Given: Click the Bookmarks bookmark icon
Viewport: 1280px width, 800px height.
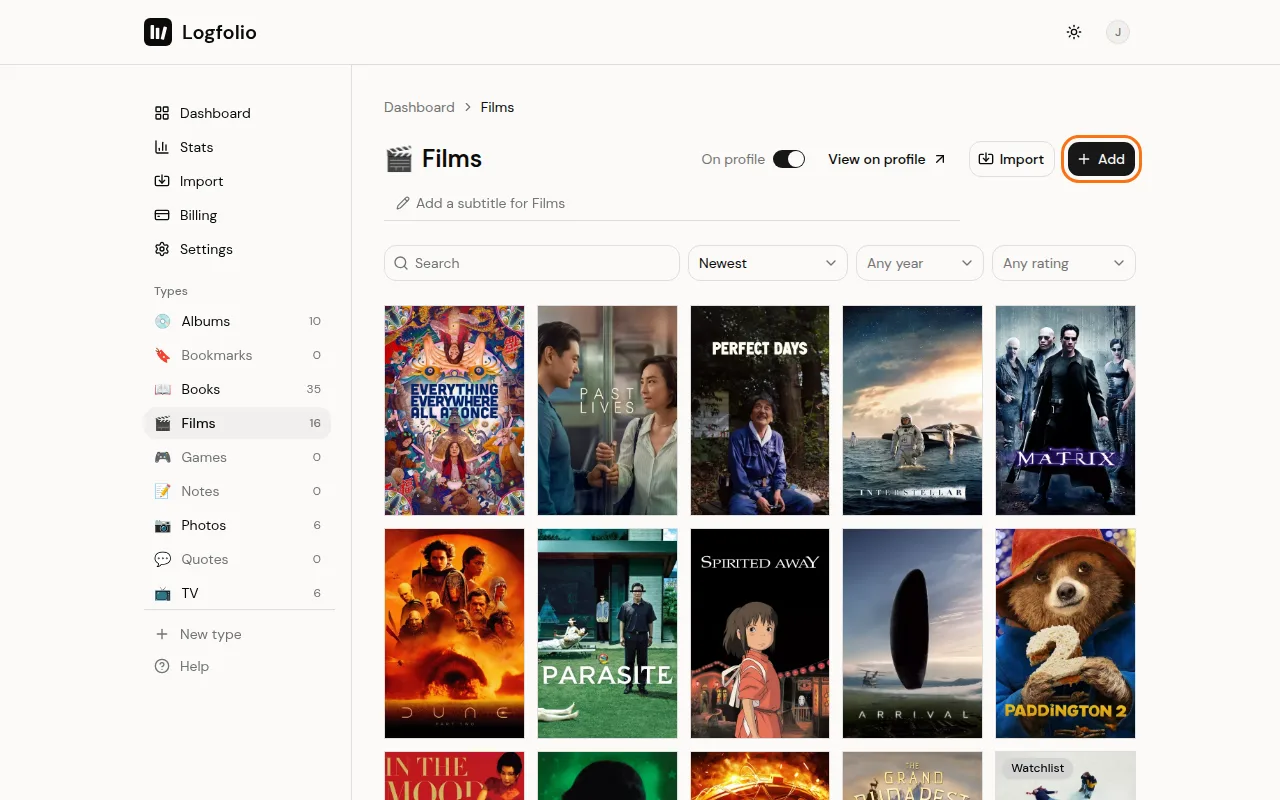Looking at the screenshot, I should click(162, 355).
